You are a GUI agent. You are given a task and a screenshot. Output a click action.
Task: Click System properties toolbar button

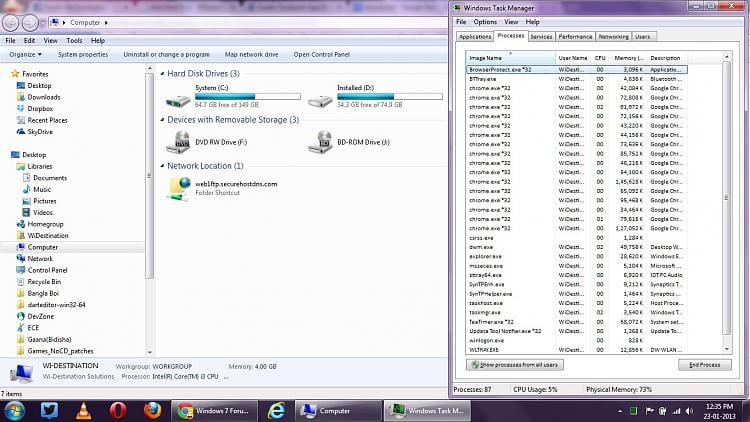pyautogui.click(x=83, y=55)
